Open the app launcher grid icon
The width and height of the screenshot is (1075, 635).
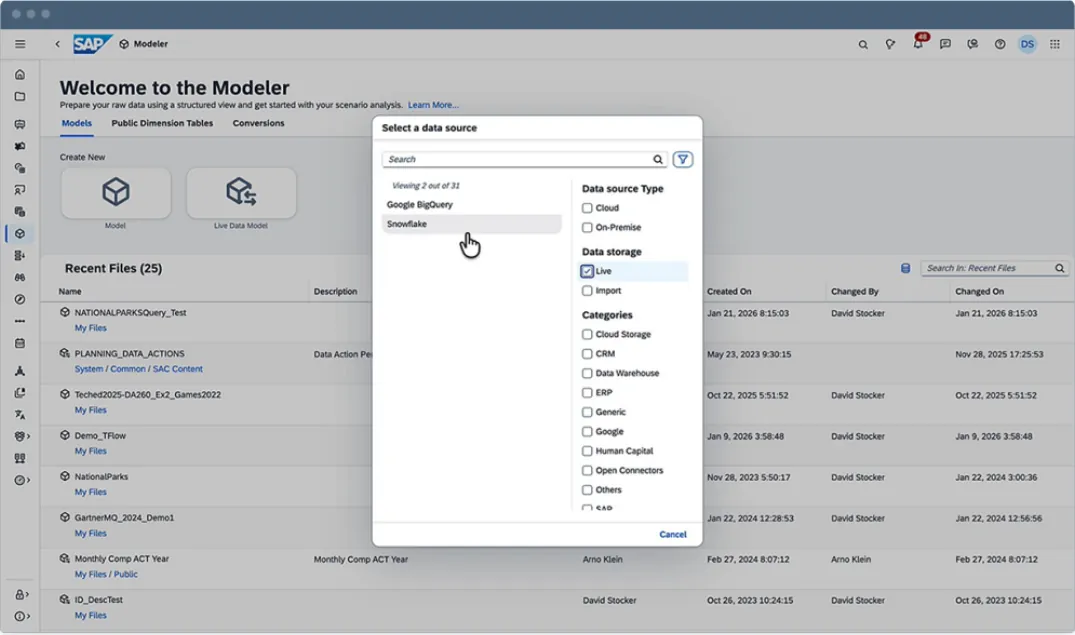click(x=1055, y=44)
